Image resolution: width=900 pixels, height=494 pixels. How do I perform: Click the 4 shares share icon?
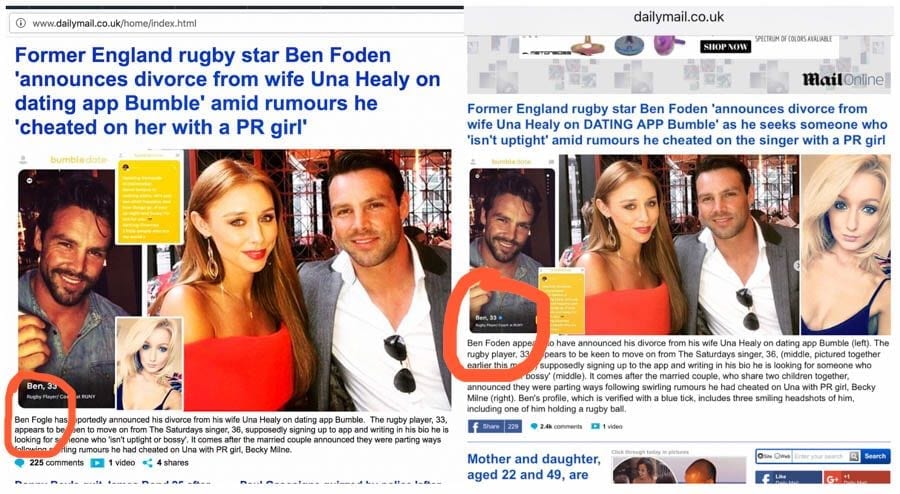(148, 462)
